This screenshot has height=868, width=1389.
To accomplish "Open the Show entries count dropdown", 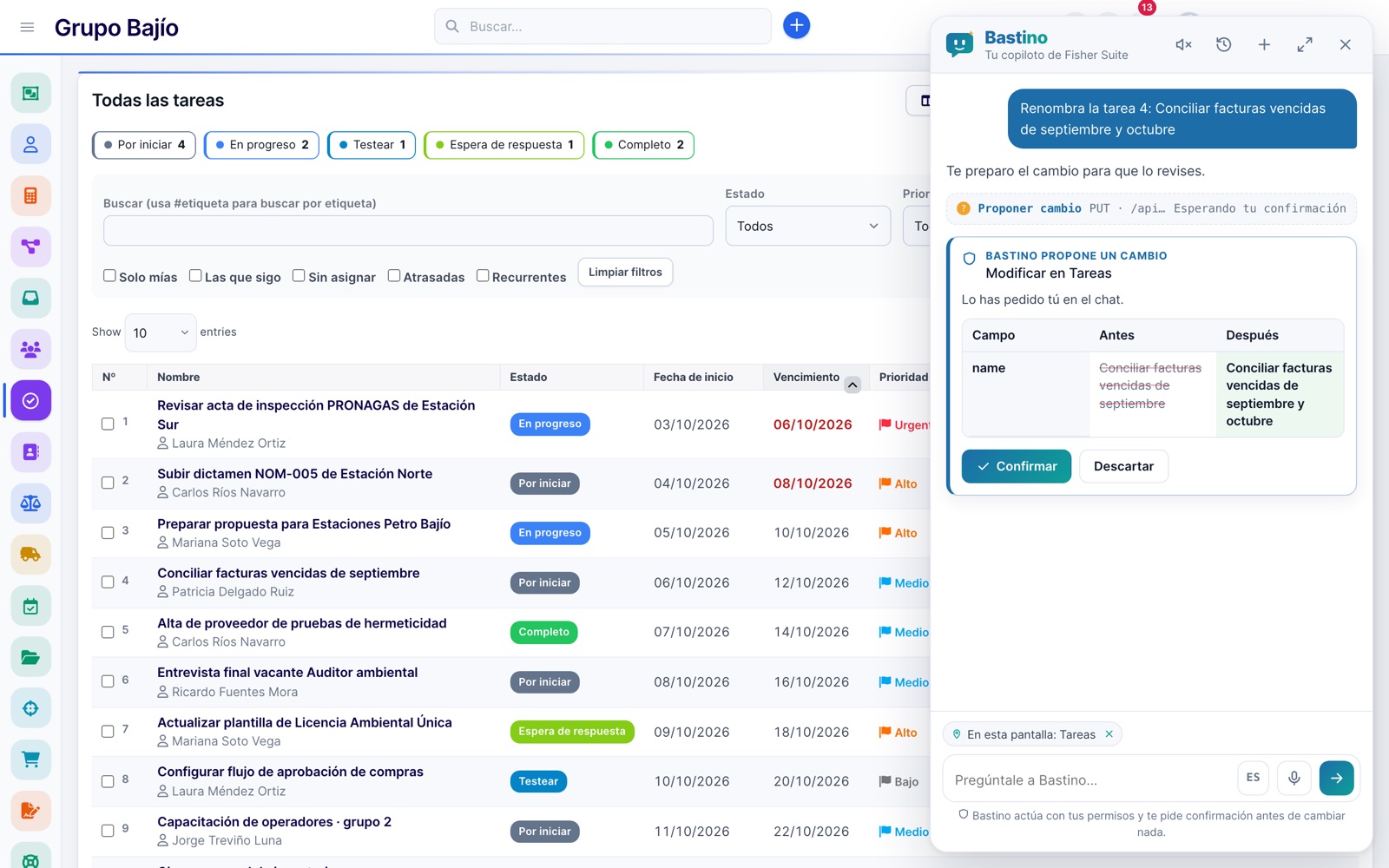I will (161, 332).
